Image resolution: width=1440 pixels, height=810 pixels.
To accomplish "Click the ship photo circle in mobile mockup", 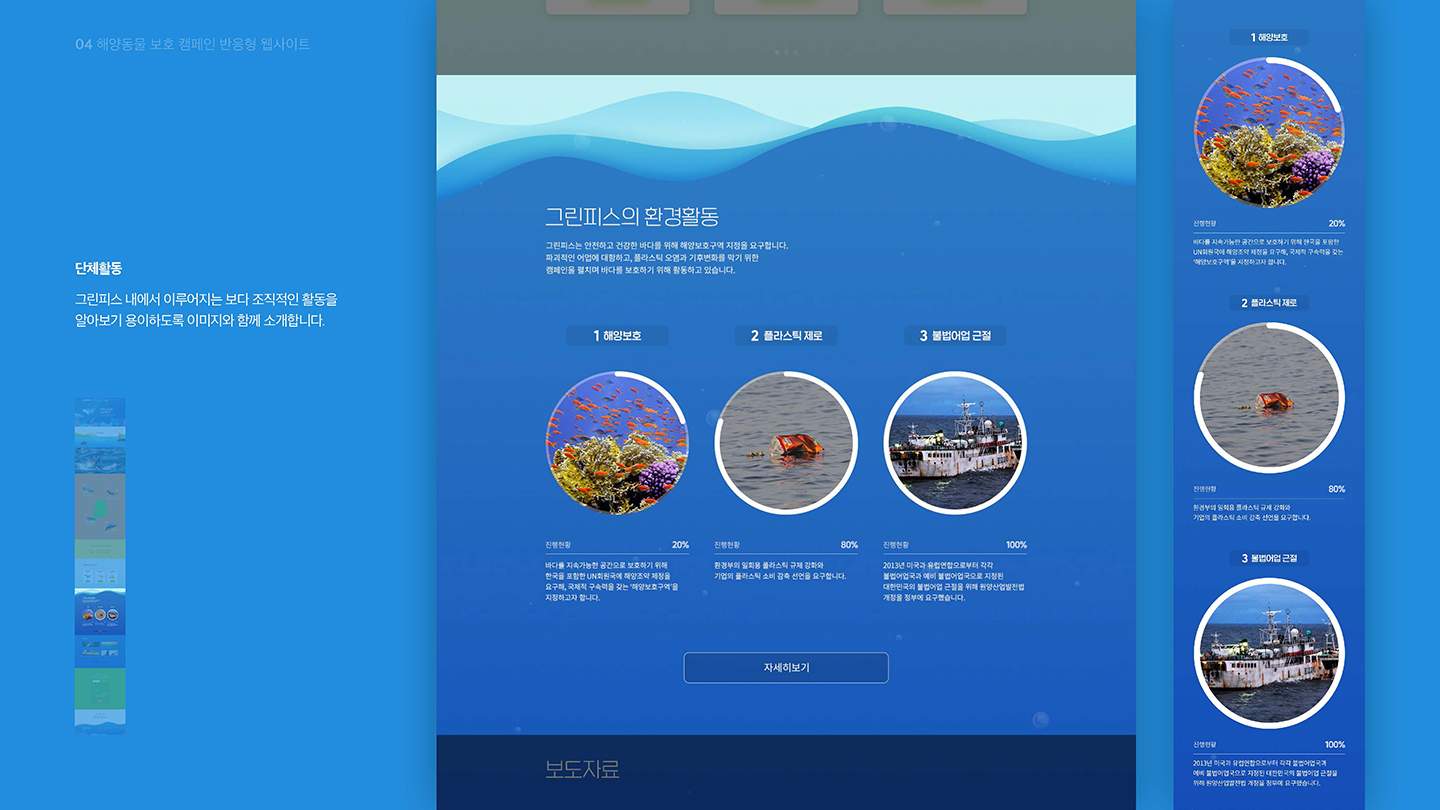I will coord(1268,652).
